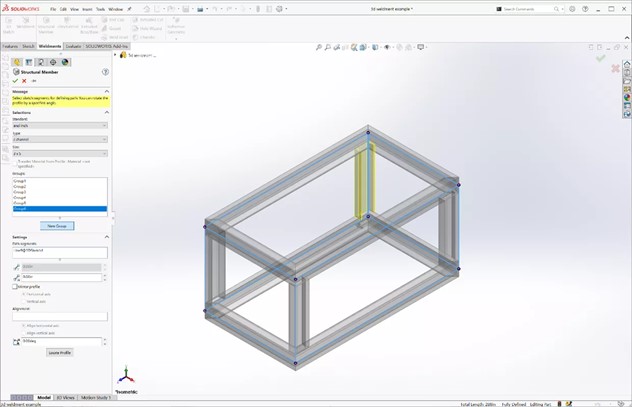Open the ConfigurationManager tab icon
This screenshot has height=407, width=632.
click(41, 62)
